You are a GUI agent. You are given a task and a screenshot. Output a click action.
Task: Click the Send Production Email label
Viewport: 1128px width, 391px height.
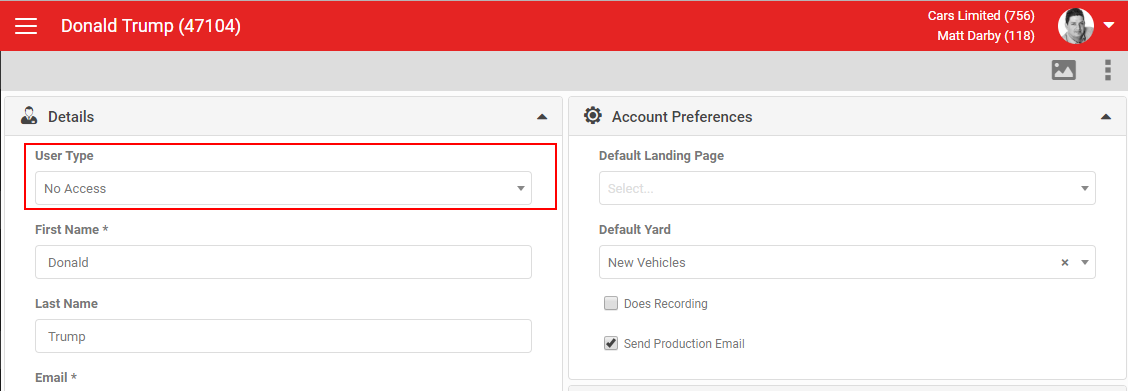pyautogui.click(x=684, y=344)
